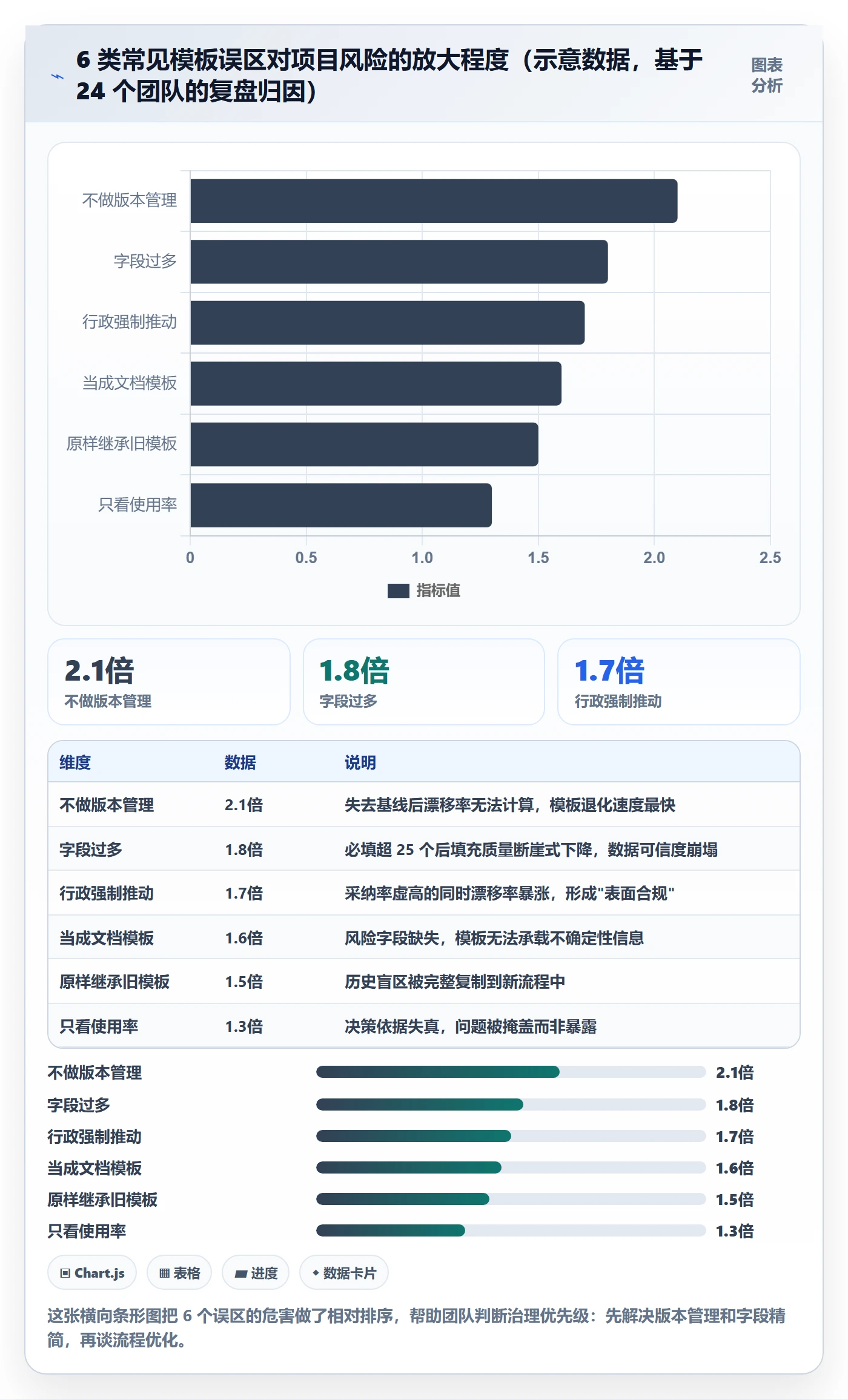Click the 行政强制推动 progress bar
This screenshot has height=1400, width=848.
pos(511,1136)
